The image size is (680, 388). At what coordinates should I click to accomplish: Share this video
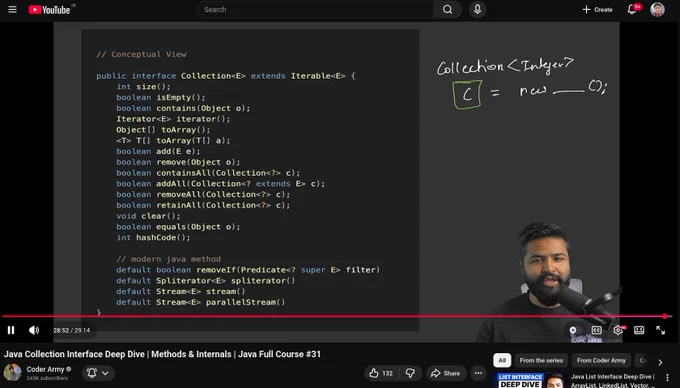tap(446, 373)
